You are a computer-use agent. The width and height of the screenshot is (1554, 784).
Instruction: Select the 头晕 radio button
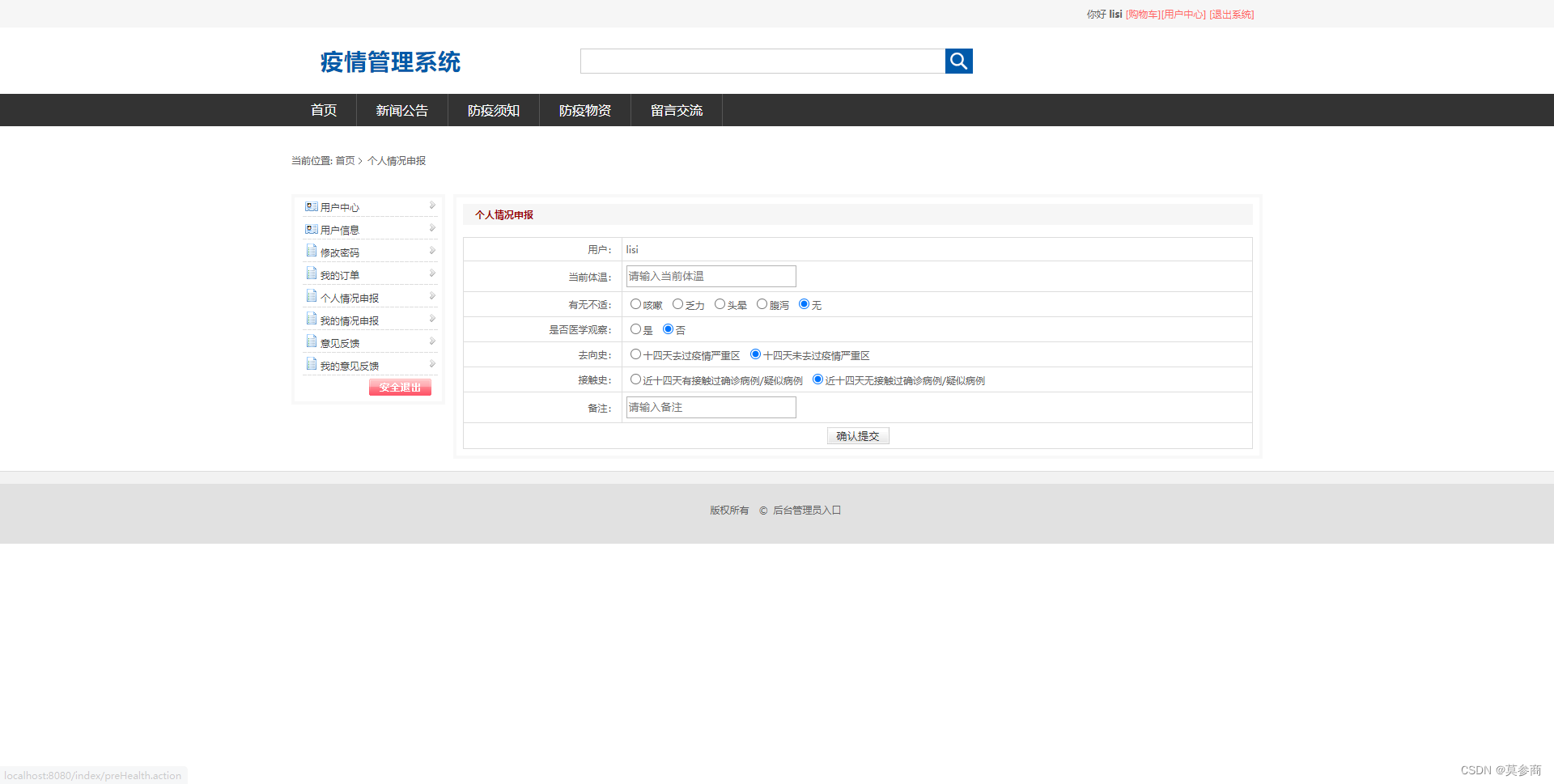coord(720,304)
